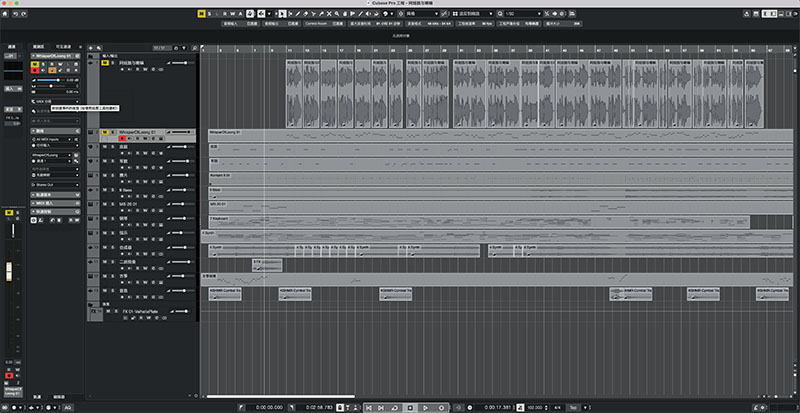Solo the MS-20 01 track
Viewport: 800px width, 413px height.
(x=113, y=204)
